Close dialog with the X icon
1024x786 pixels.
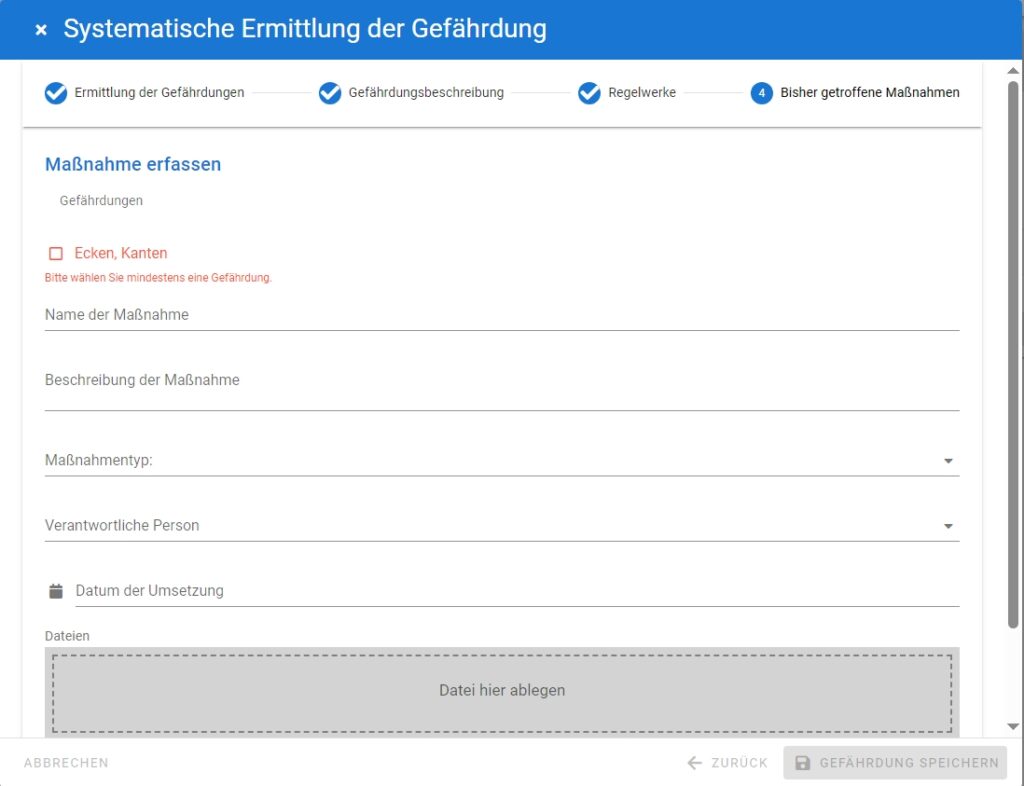41,30
